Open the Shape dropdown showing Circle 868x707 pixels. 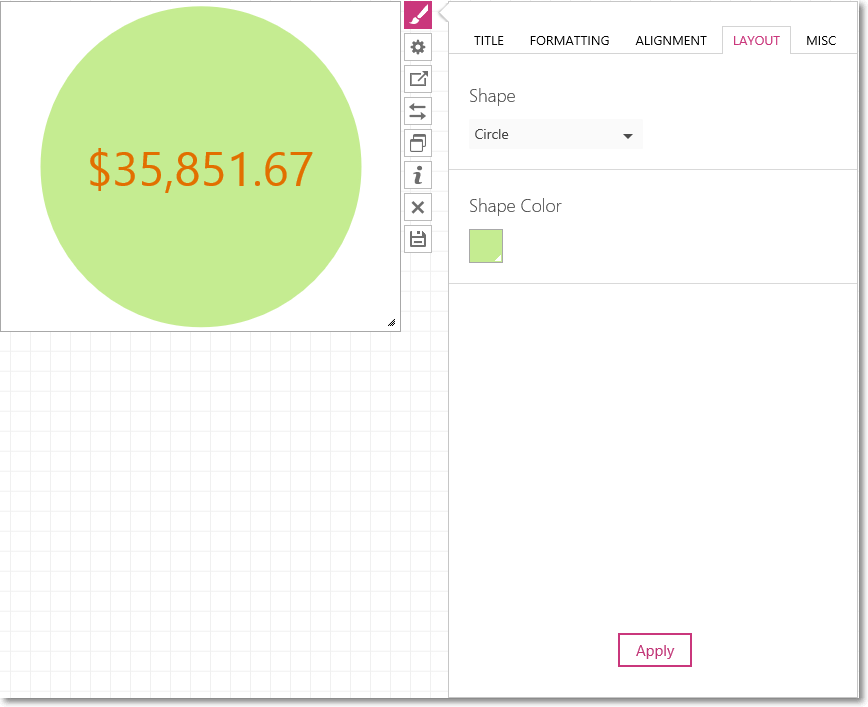pyautogui.click(x=556, y=135)
